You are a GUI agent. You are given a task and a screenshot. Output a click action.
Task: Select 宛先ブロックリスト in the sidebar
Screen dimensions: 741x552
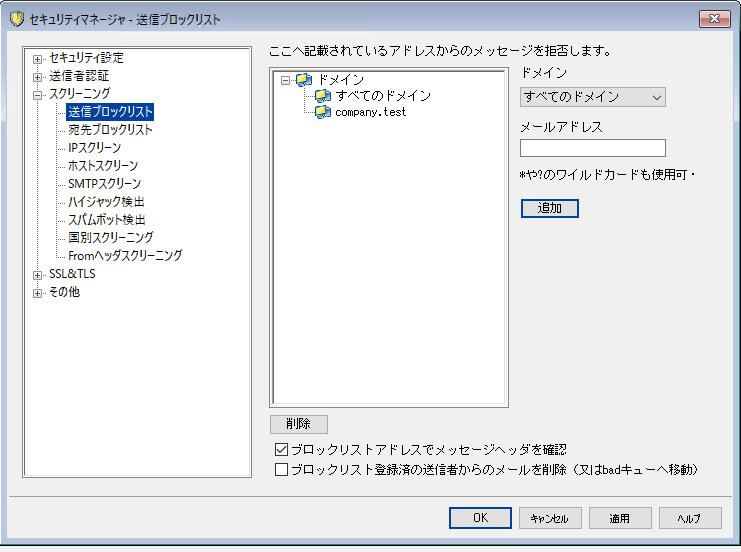(110, 130)
